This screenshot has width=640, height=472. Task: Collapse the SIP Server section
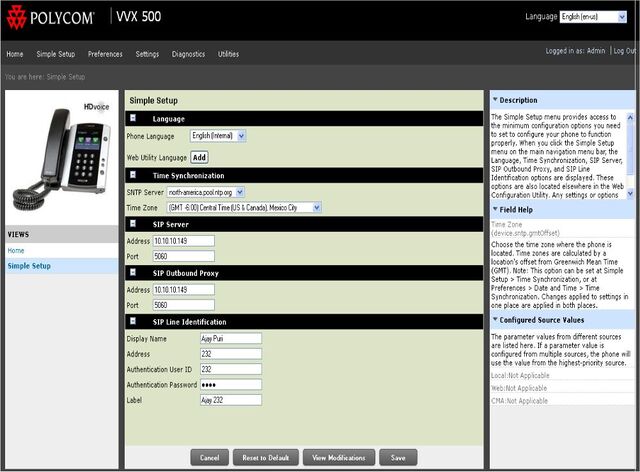click(x=133, y=224)
